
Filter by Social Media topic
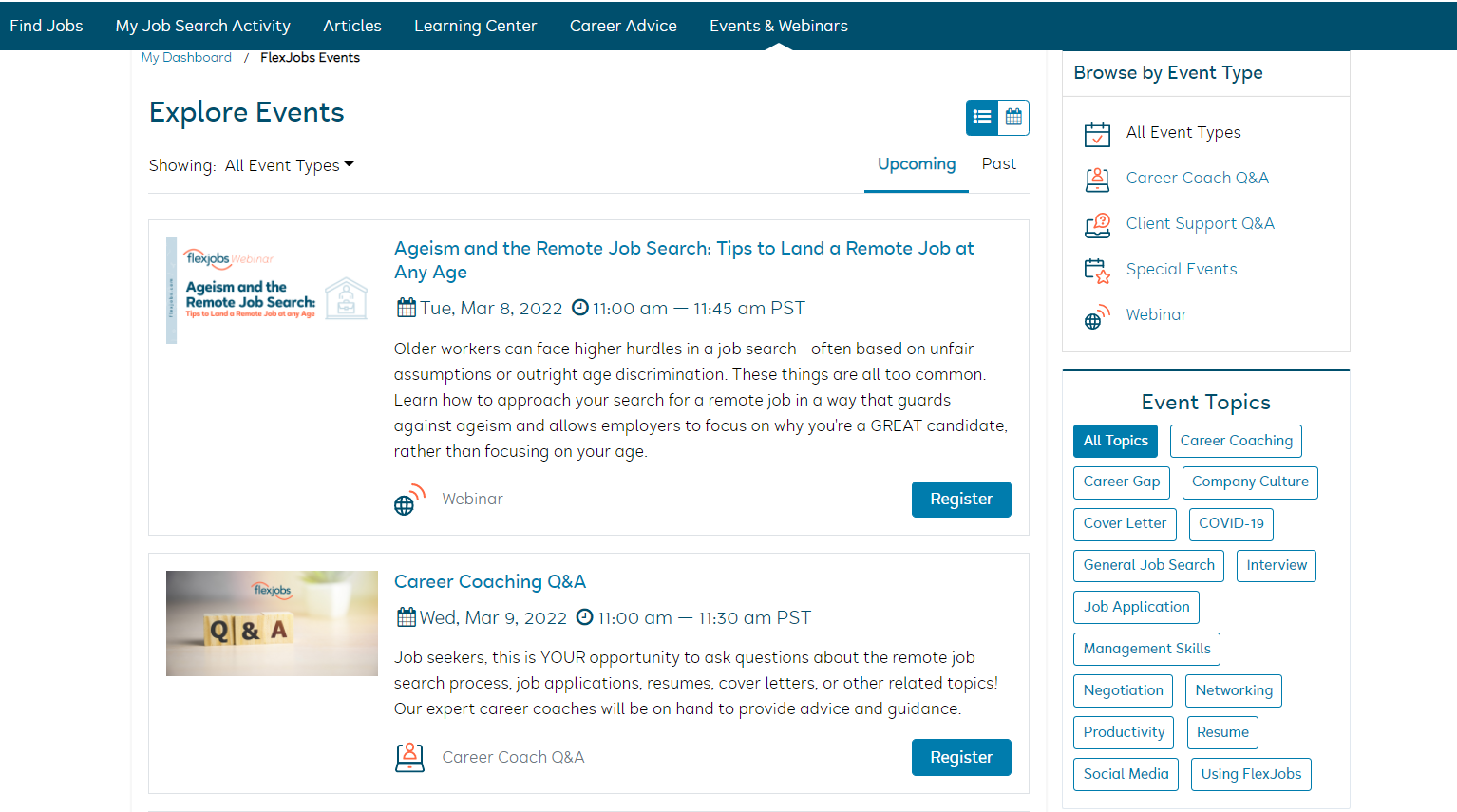(x=1126, y=775)
